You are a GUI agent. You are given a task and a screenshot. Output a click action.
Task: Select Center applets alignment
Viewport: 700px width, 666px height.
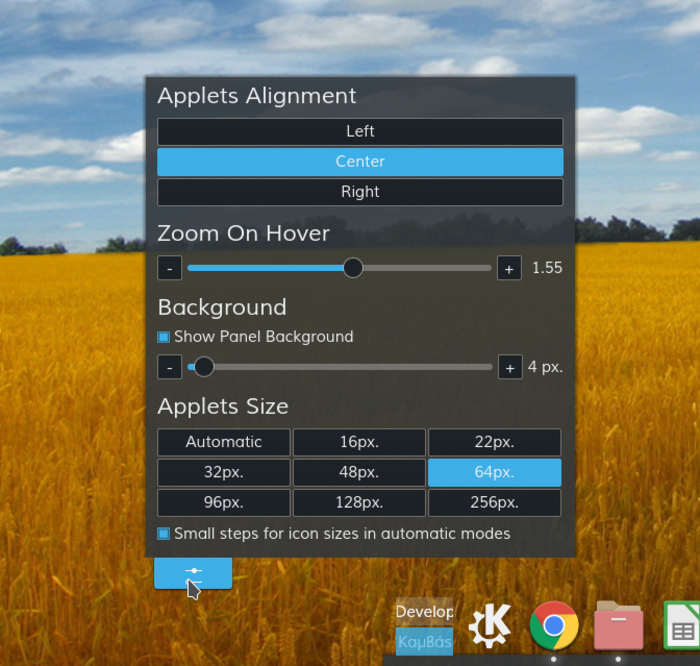pos(360,162)
